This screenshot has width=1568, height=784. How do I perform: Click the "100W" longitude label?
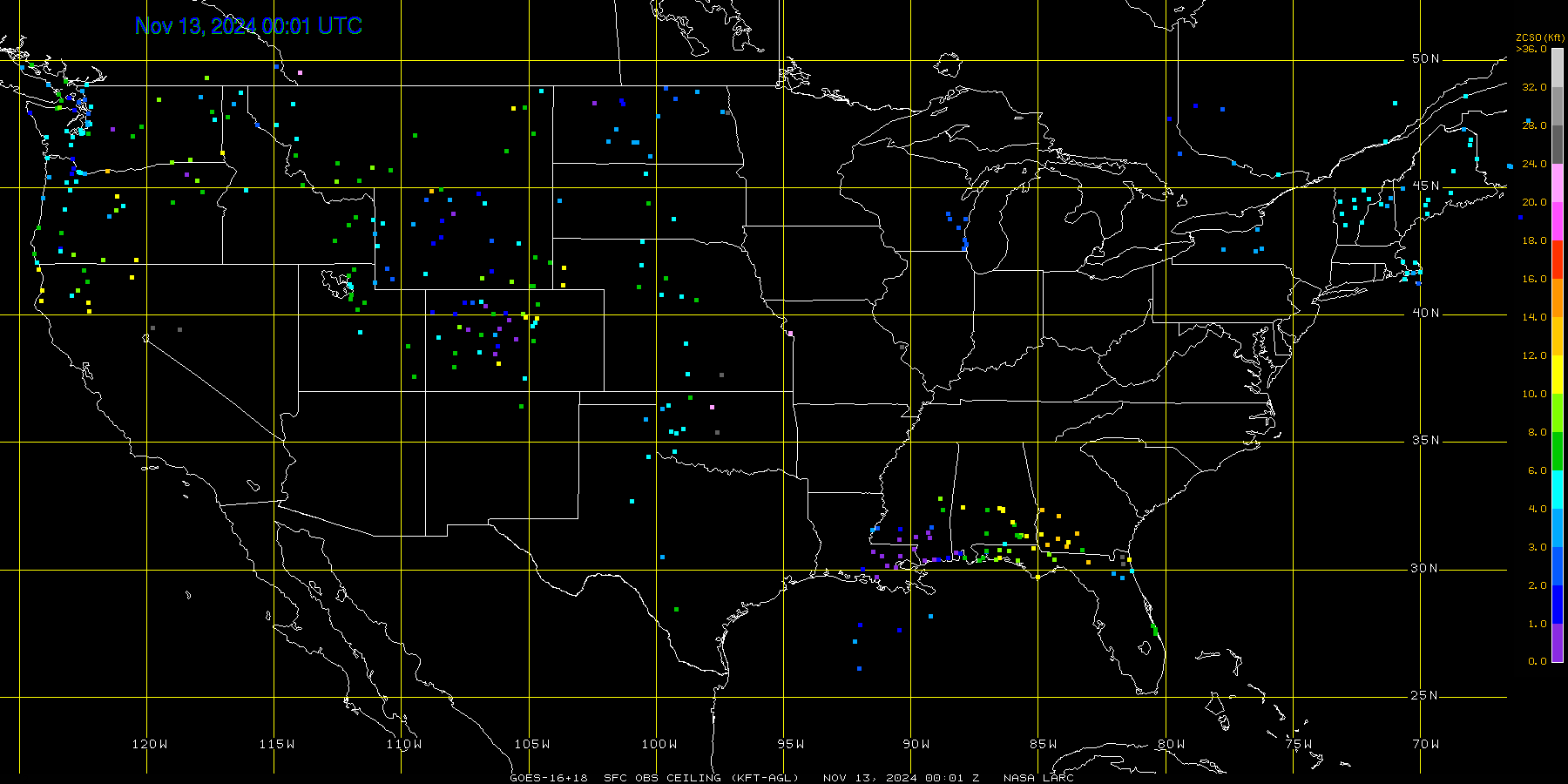click(x=659, y=744)
